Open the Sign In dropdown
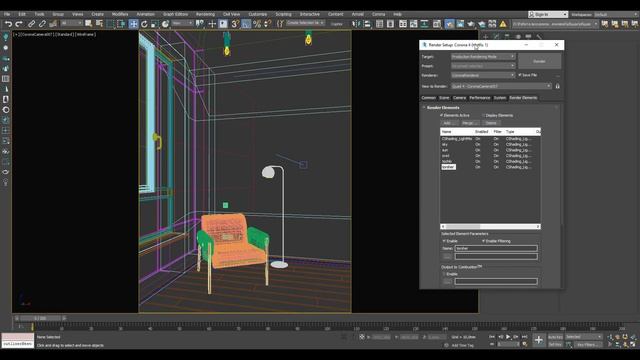Viewport: 640px width, 360px height. [548, 14]
